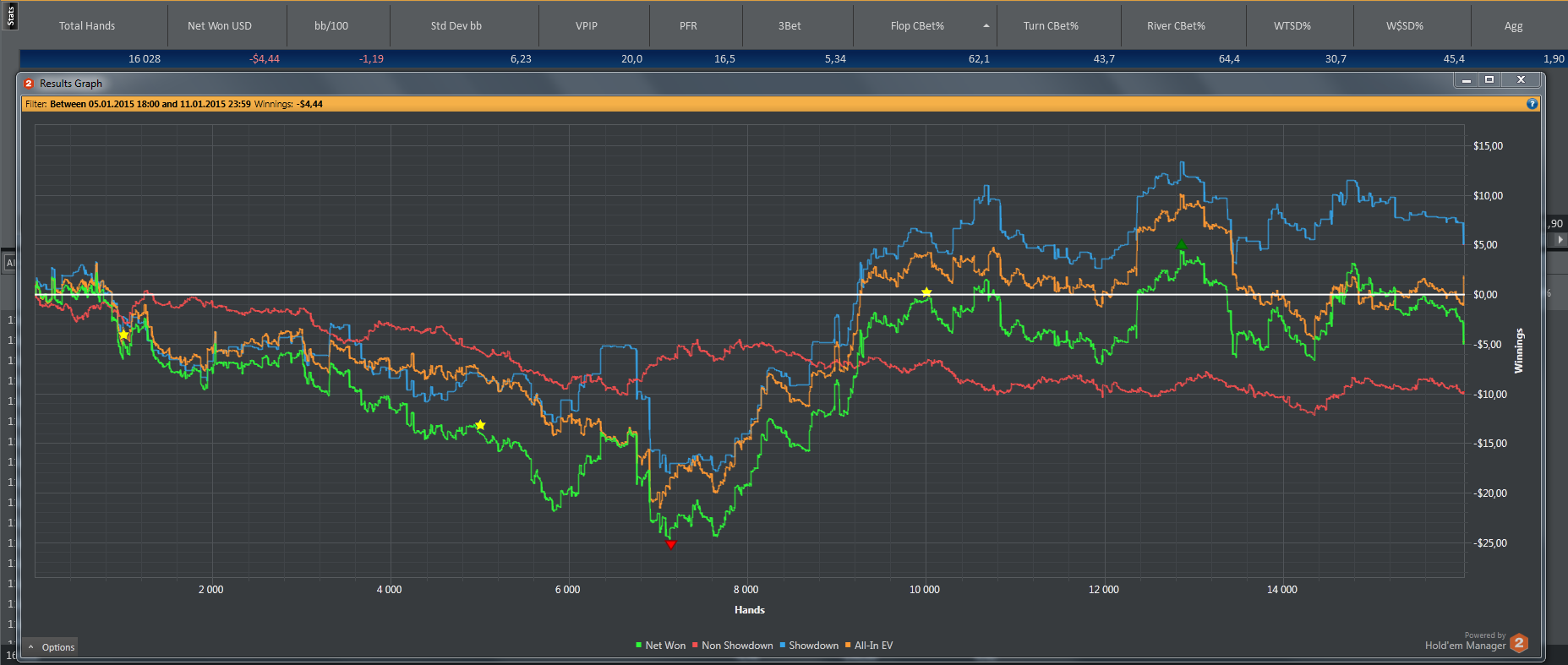This screenshot has width=1568, height=665.
Task: Click the yellow star marker near 10 000 hands
Action: click(x=926, y=292)
